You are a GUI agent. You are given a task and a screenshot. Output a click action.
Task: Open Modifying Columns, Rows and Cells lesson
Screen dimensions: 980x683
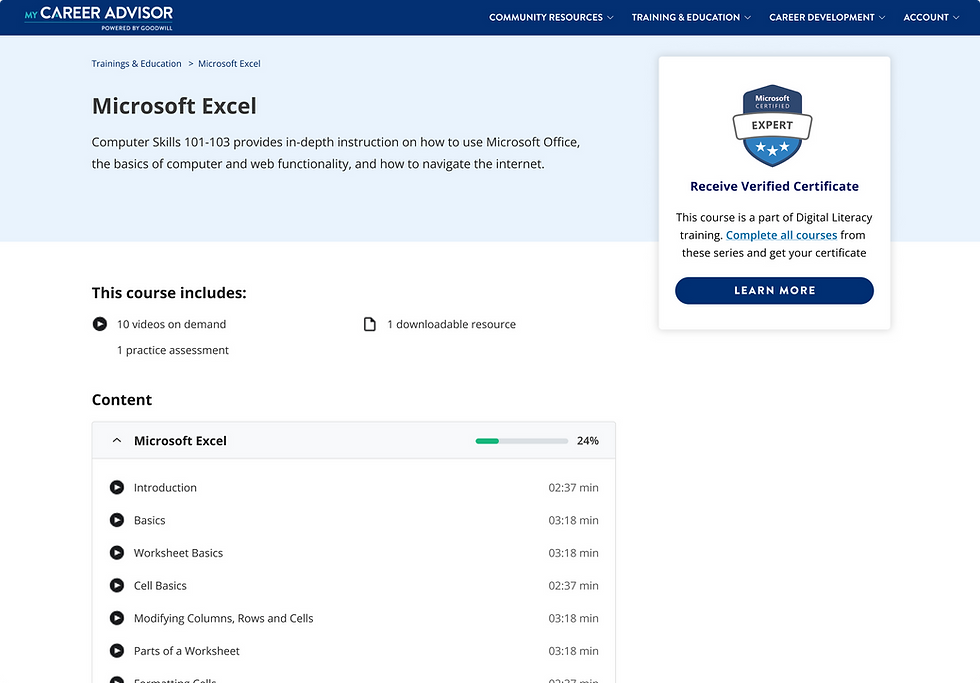(x=223, y=619)
